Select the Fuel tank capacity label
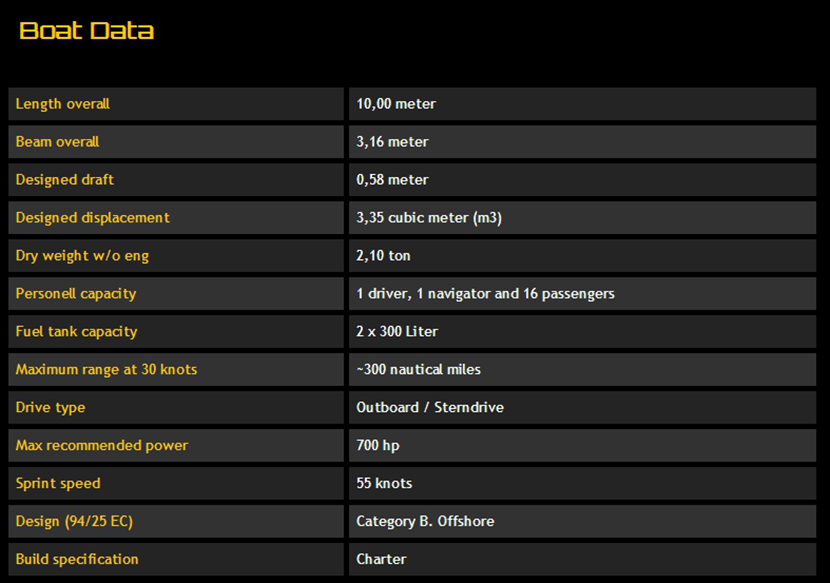The image size is (830, 583). point(77,332)
